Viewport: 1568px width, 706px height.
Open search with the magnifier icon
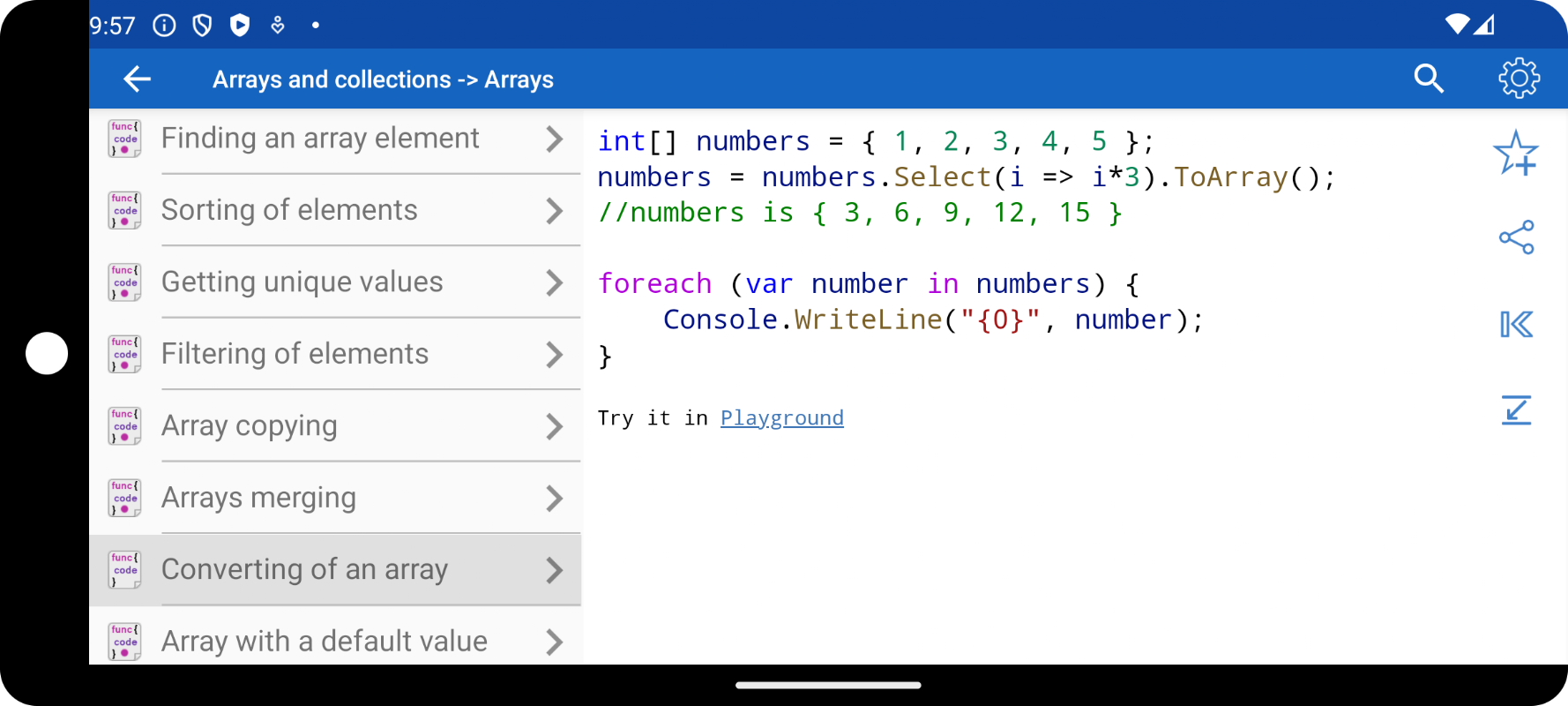tap(1428, 79)
